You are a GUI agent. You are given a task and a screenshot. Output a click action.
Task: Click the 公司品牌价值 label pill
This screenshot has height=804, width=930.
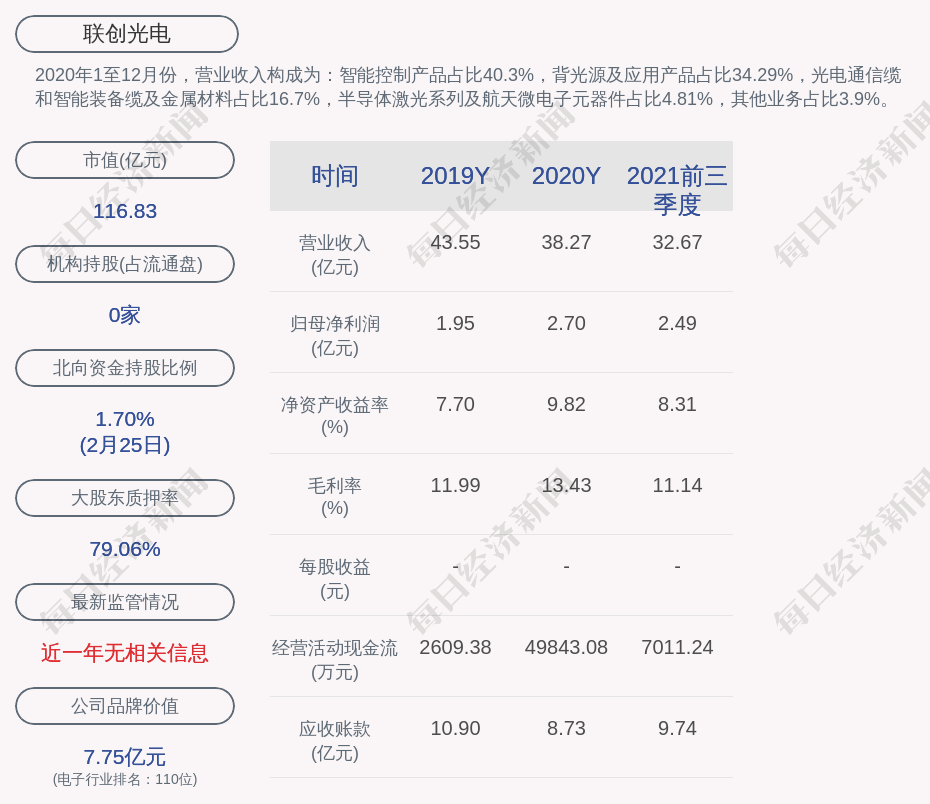(x=125, y=706)
